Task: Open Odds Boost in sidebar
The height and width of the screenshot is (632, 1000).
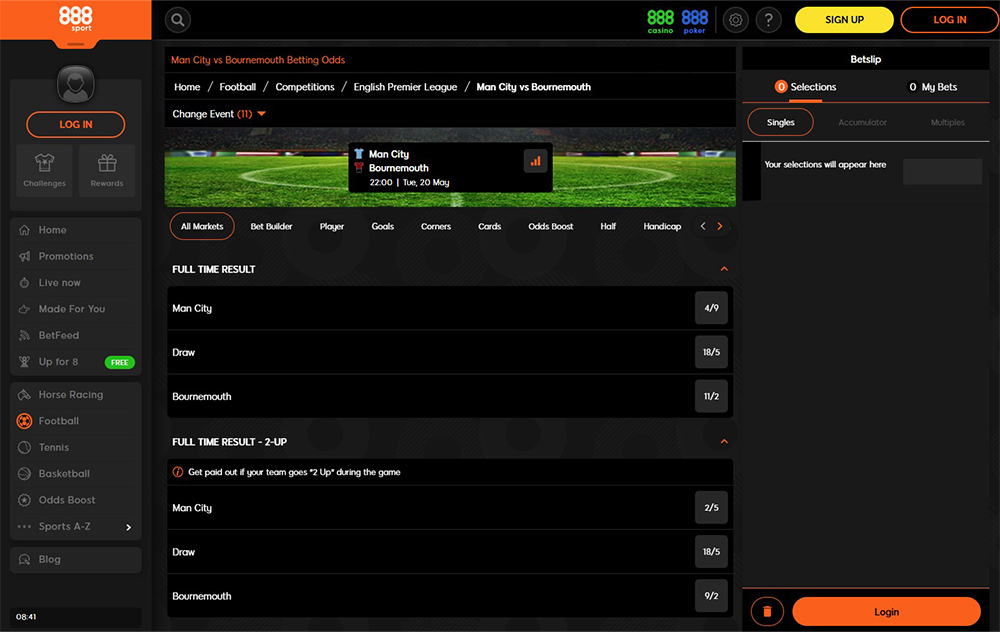Action: pyautogui.click(x=76, y=500)
